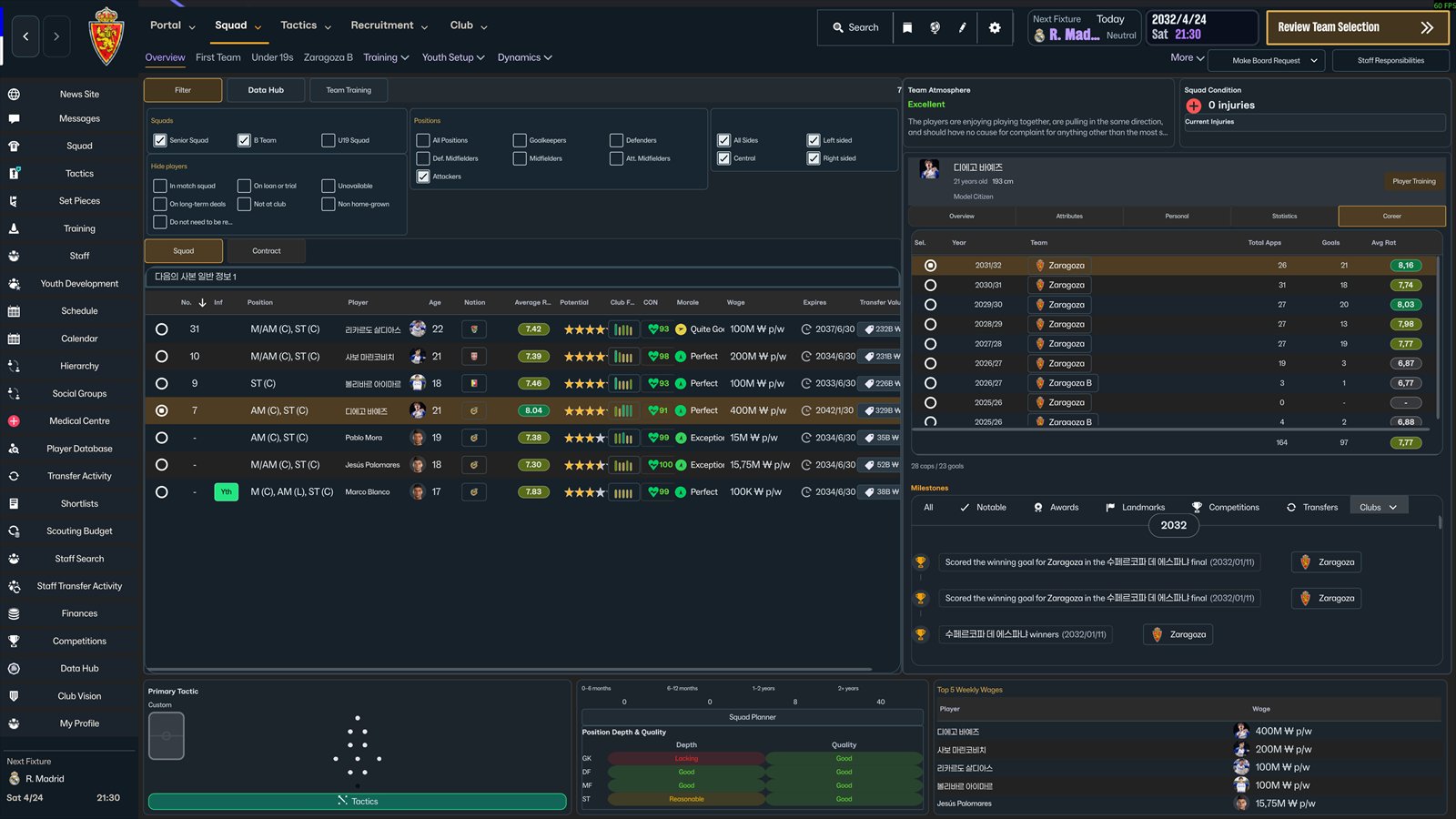The width and height of the screenshot is (1456, 819).
Task: Open Set Pieces icon in sidebar
Action: (x=14, y=201)
